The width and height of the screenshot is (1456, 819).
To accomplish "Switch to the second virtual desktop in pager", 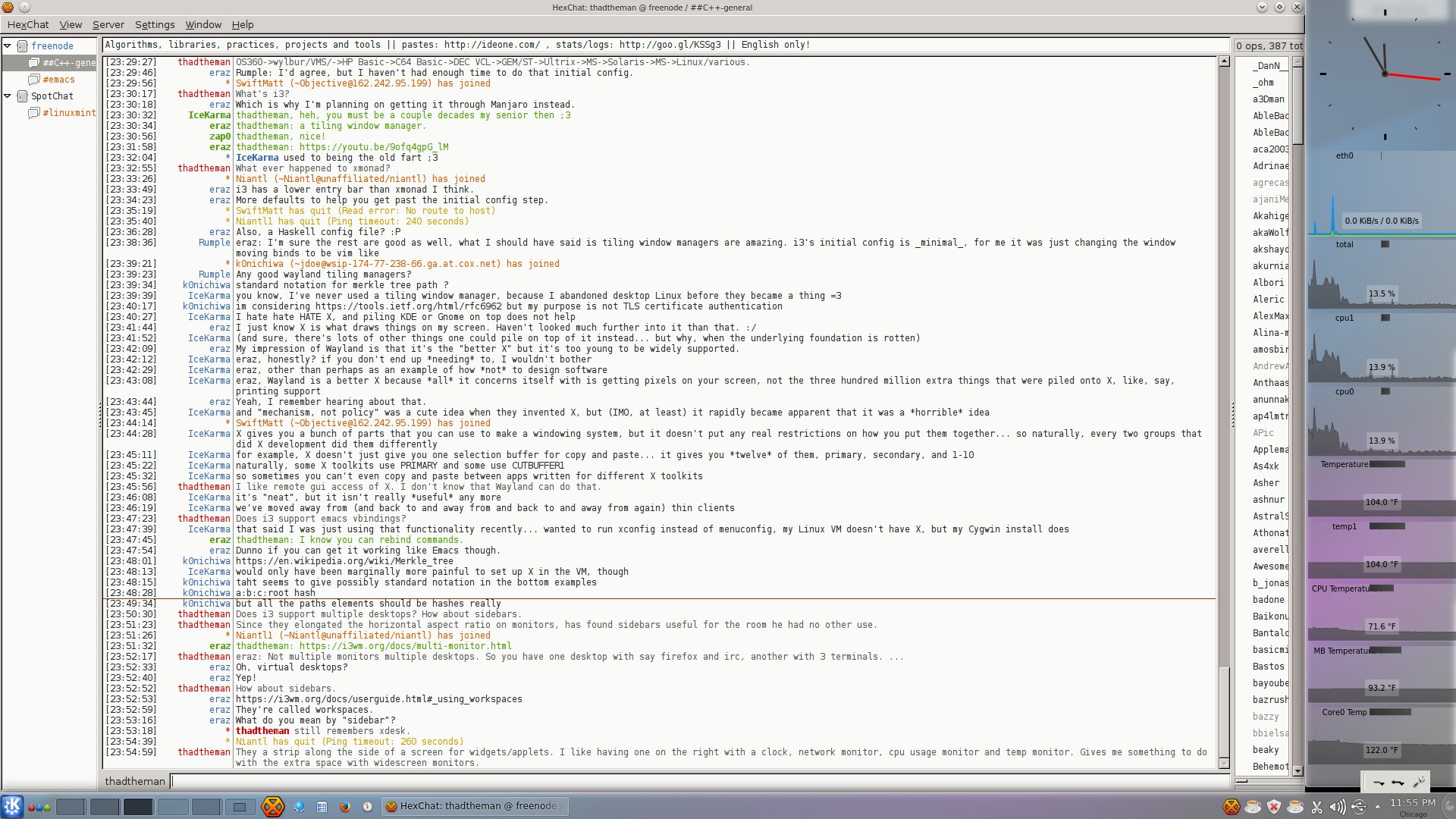I will tap(105, 807).
